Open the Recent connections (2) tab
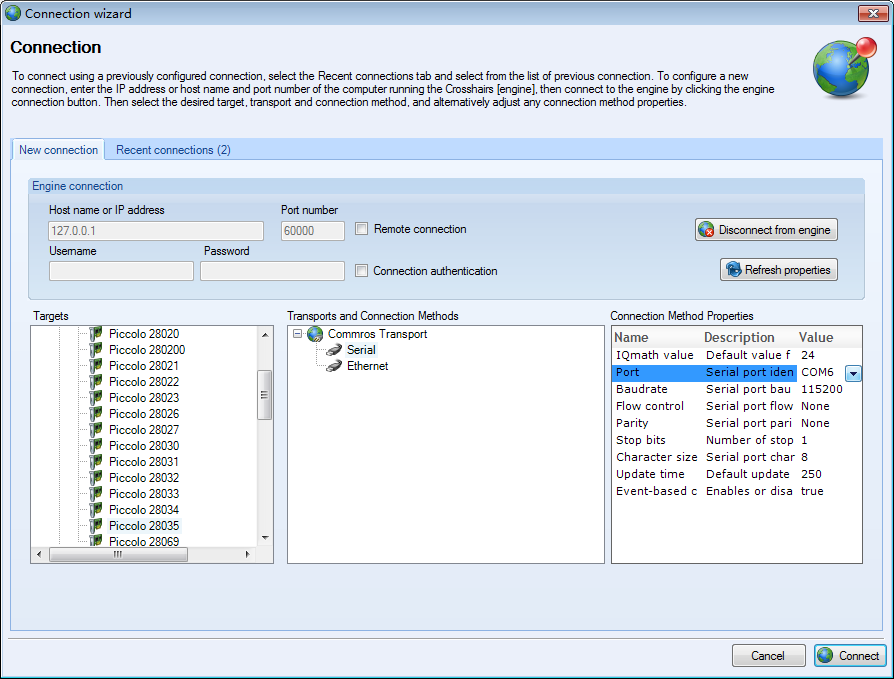The image size is (894, 679). click(173, 150)
